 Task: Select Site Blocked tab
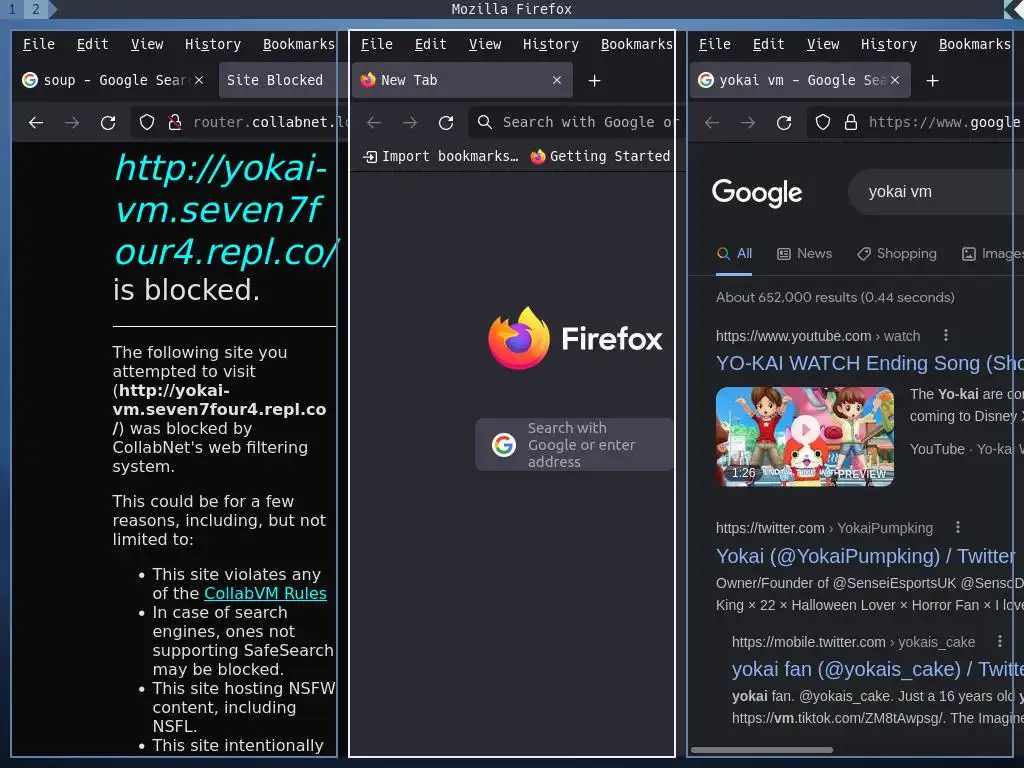[x=278, y=80]
